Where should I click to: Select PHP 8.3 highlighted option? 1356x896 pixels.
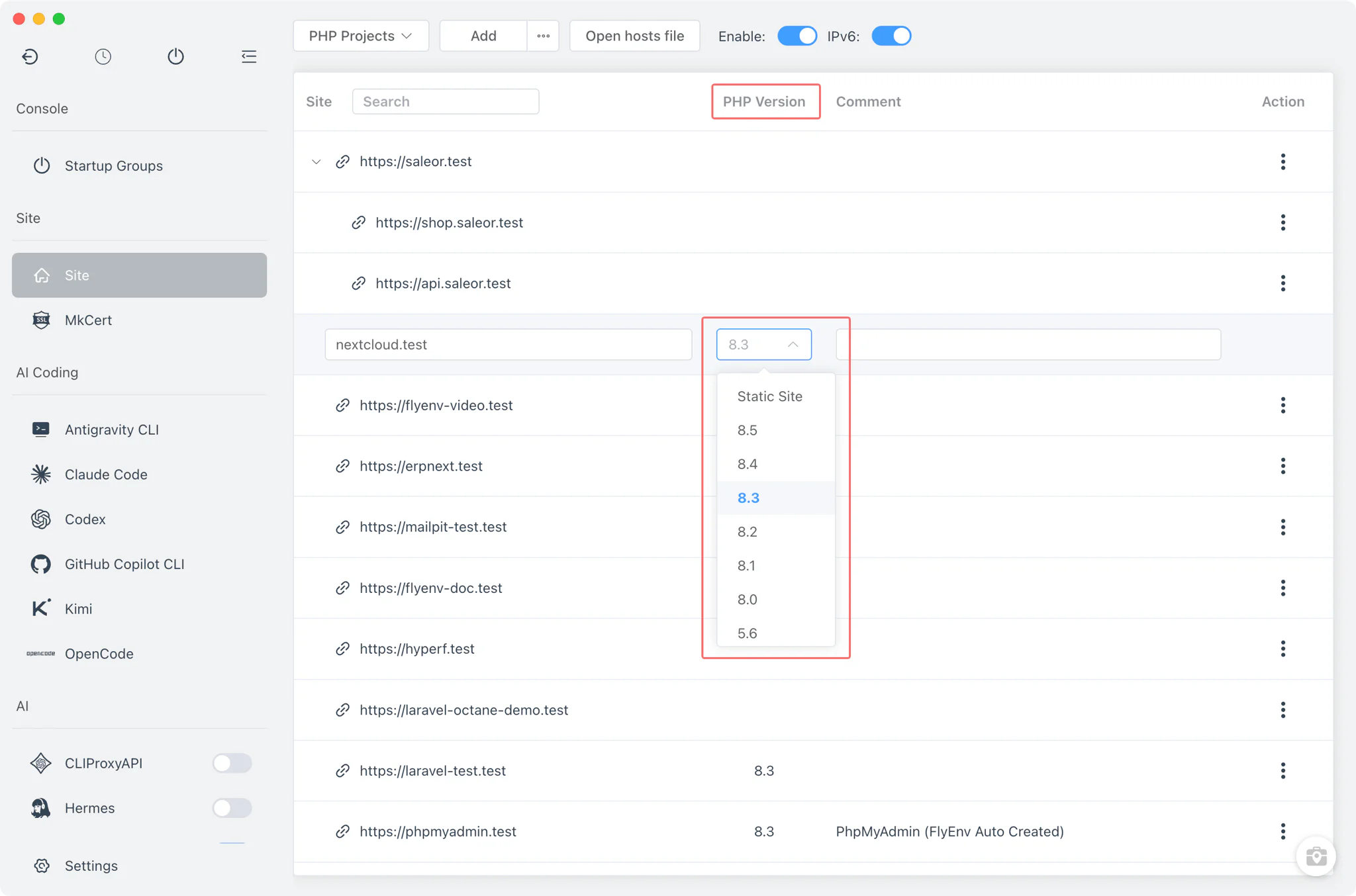775,498
